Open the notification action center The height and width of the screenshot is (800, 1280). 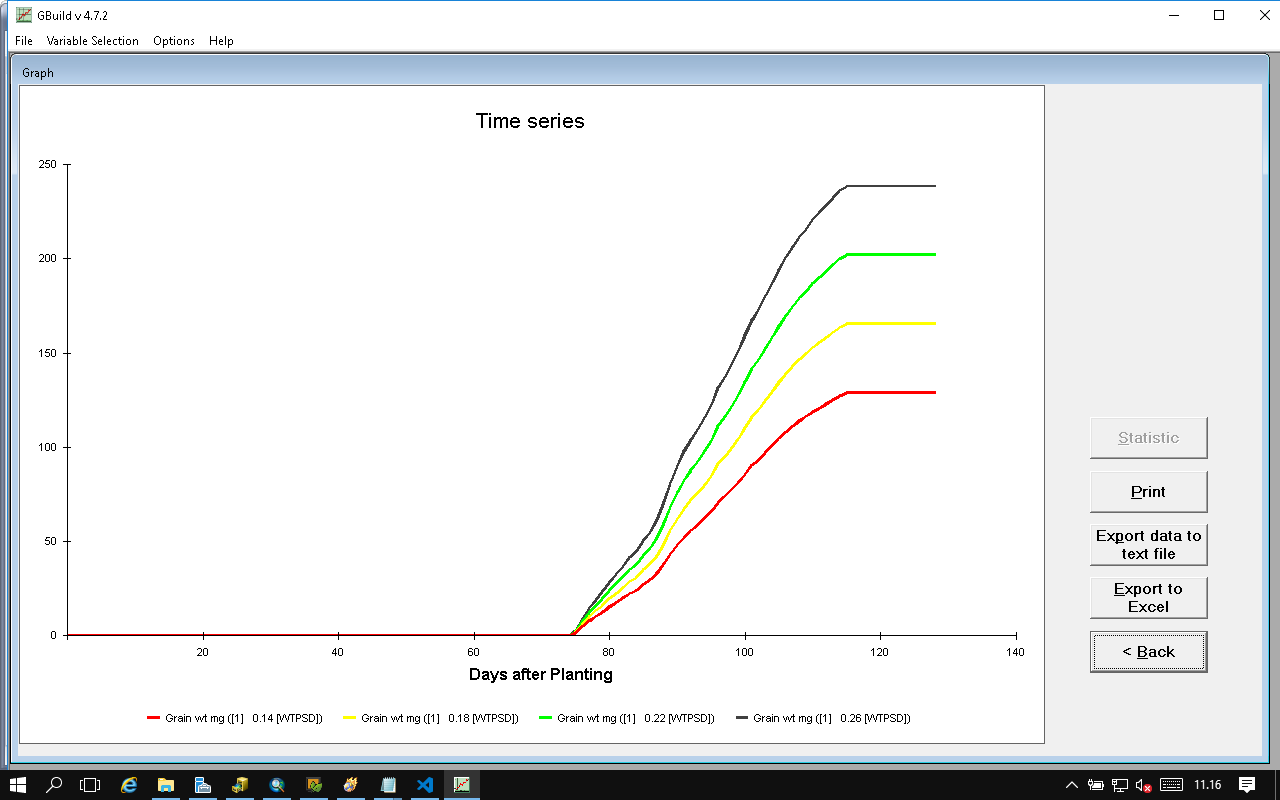coord(1247,785)
